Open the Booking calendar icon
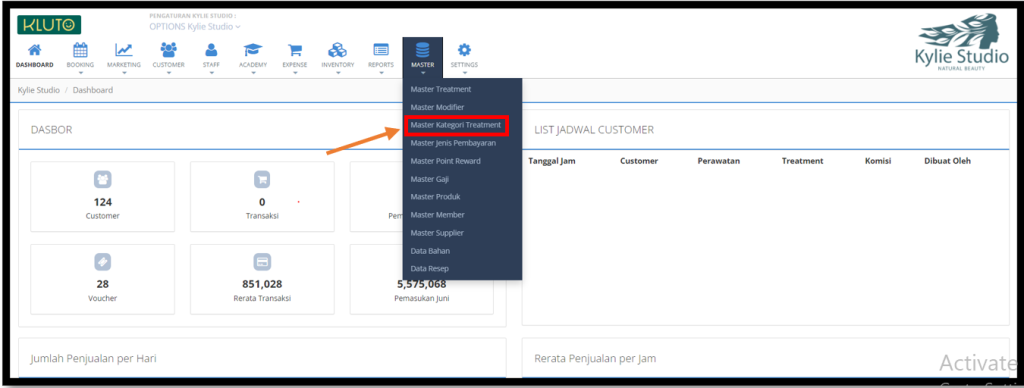Image resolution: width=1024 pixels, height=388 pixels. [x=80, y=50]
